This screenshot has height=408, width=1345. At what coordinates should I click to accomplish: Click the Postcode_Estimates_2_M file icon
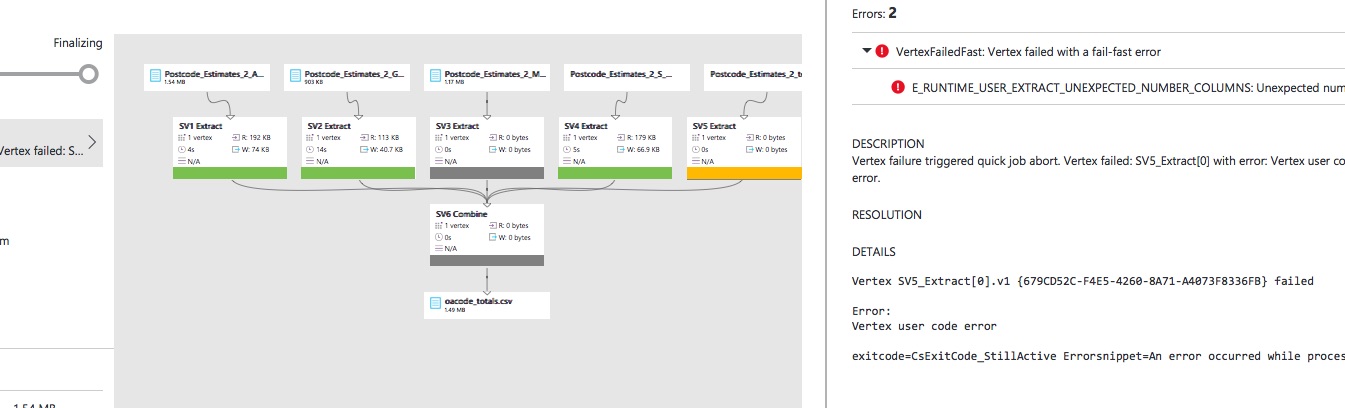pyautogui.click(x=435, y=76)
